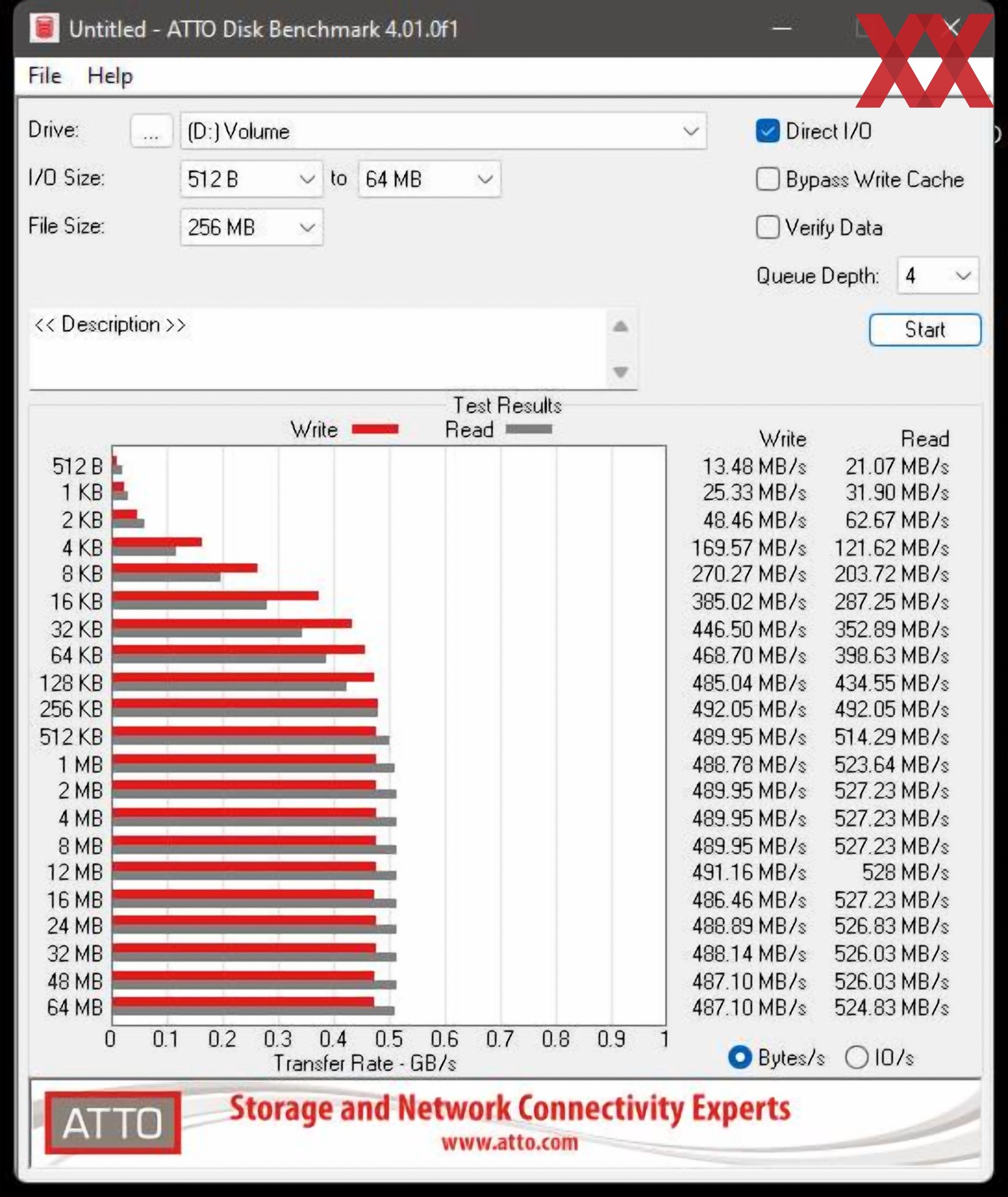The image size is (1008, 1197).
Task: Open the File menu
Action: click(x=45, y=76)
